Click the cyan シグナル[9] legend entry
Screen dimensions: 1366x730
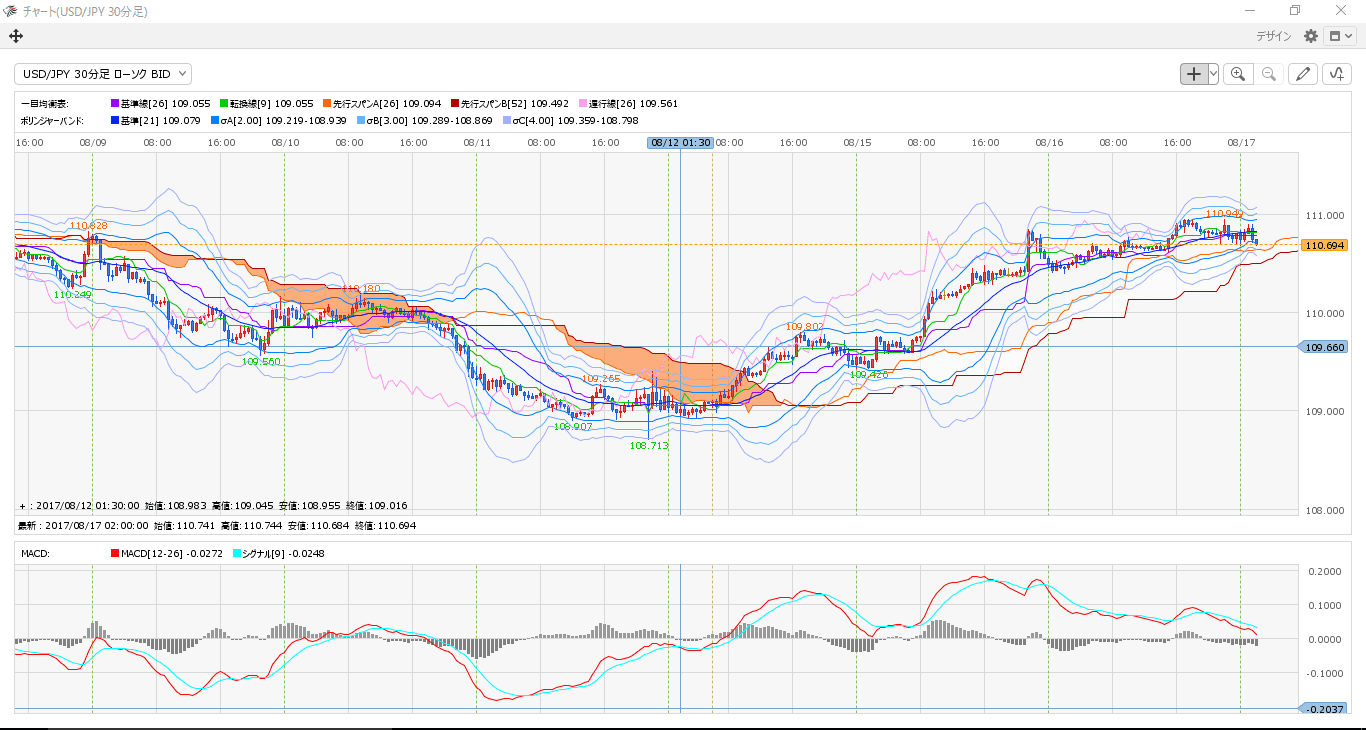278,553
